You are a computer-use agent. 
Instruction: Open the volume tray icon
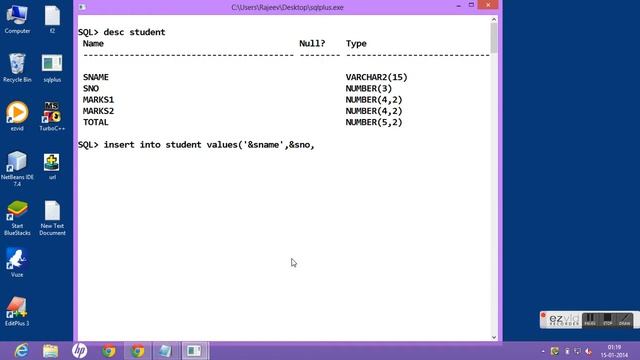tap(588, 351)
